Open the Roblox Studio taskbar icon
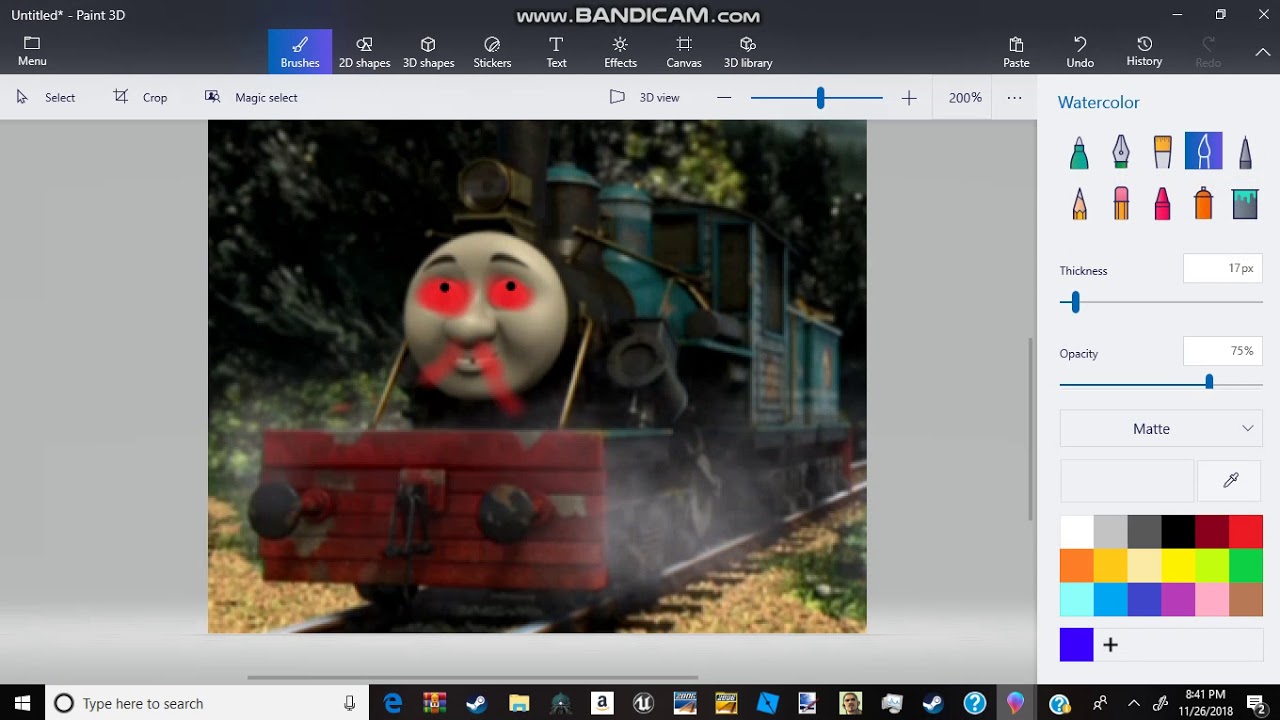 pos(768,703)
